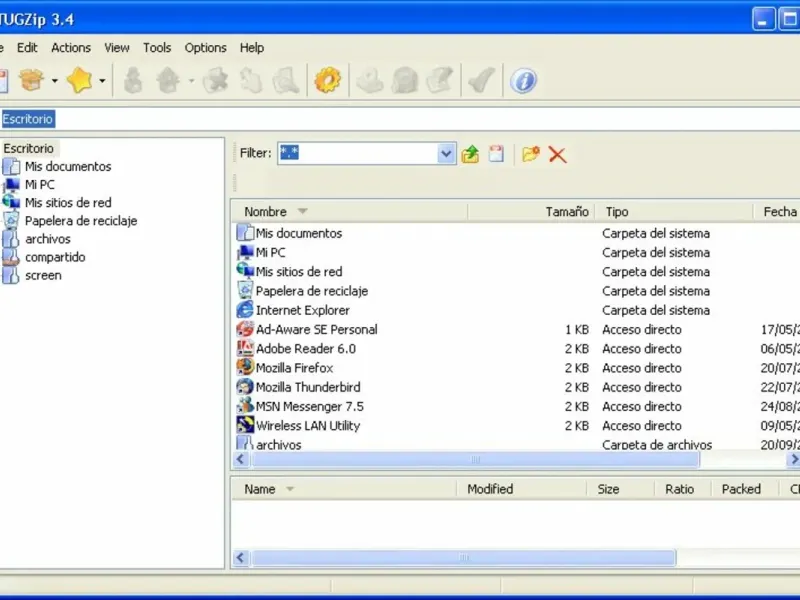Open the Actions menu

[x=71, y=47]
